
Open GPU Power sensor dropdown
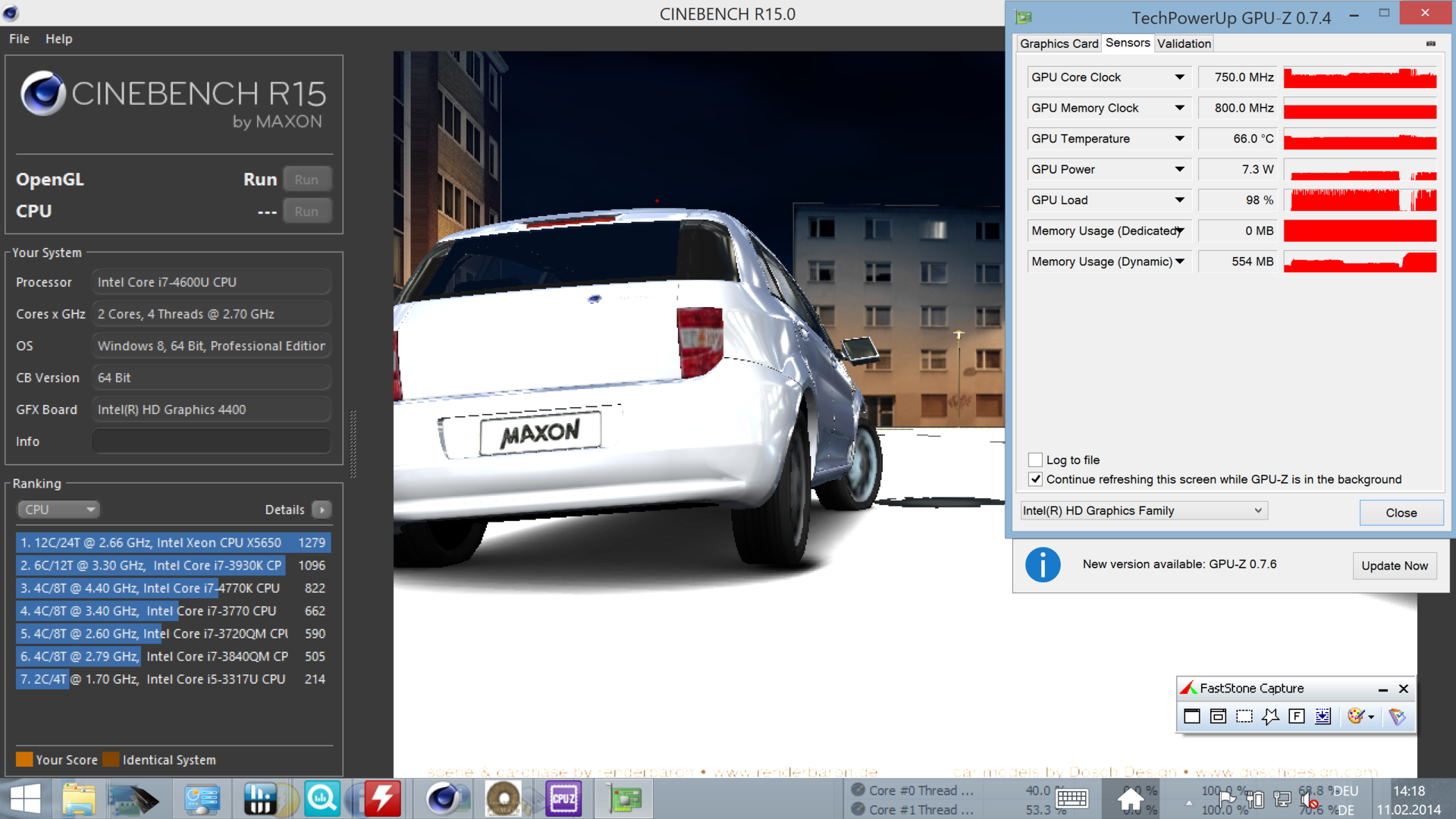1180,170
